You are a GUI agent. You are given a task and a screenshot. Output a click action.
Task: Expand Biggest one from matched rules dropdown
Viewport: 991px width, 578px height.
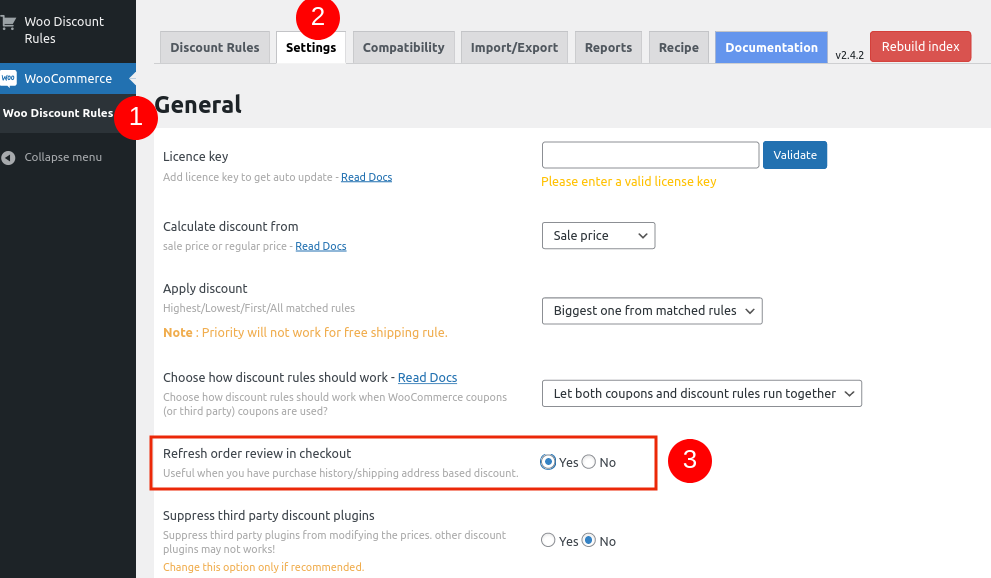pos(652,311)
